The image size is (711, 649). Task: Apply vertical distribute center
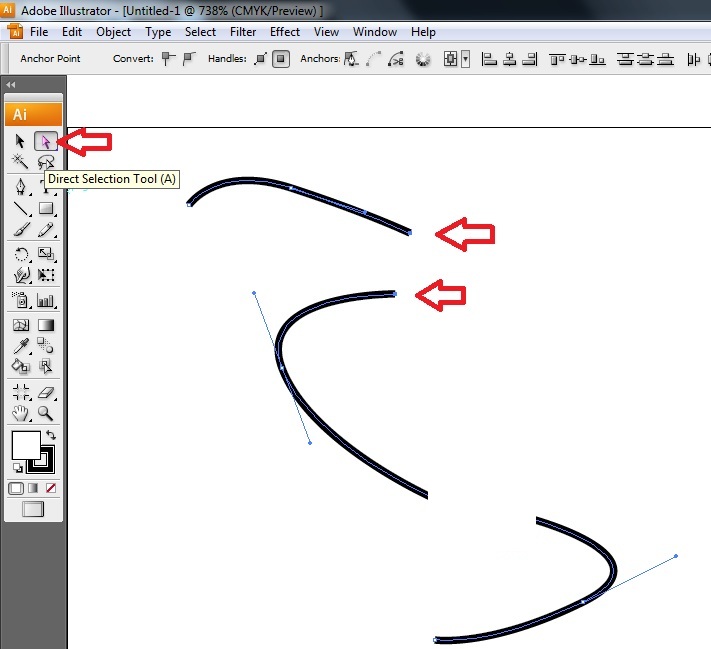coord(646,59)
